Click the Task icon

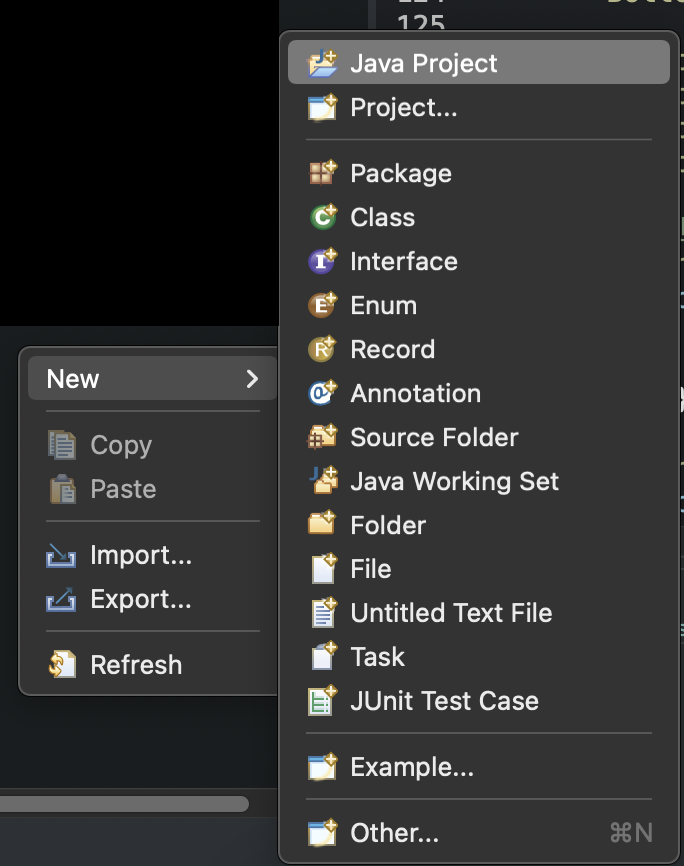pyautogui.click(x=323, y=657)
